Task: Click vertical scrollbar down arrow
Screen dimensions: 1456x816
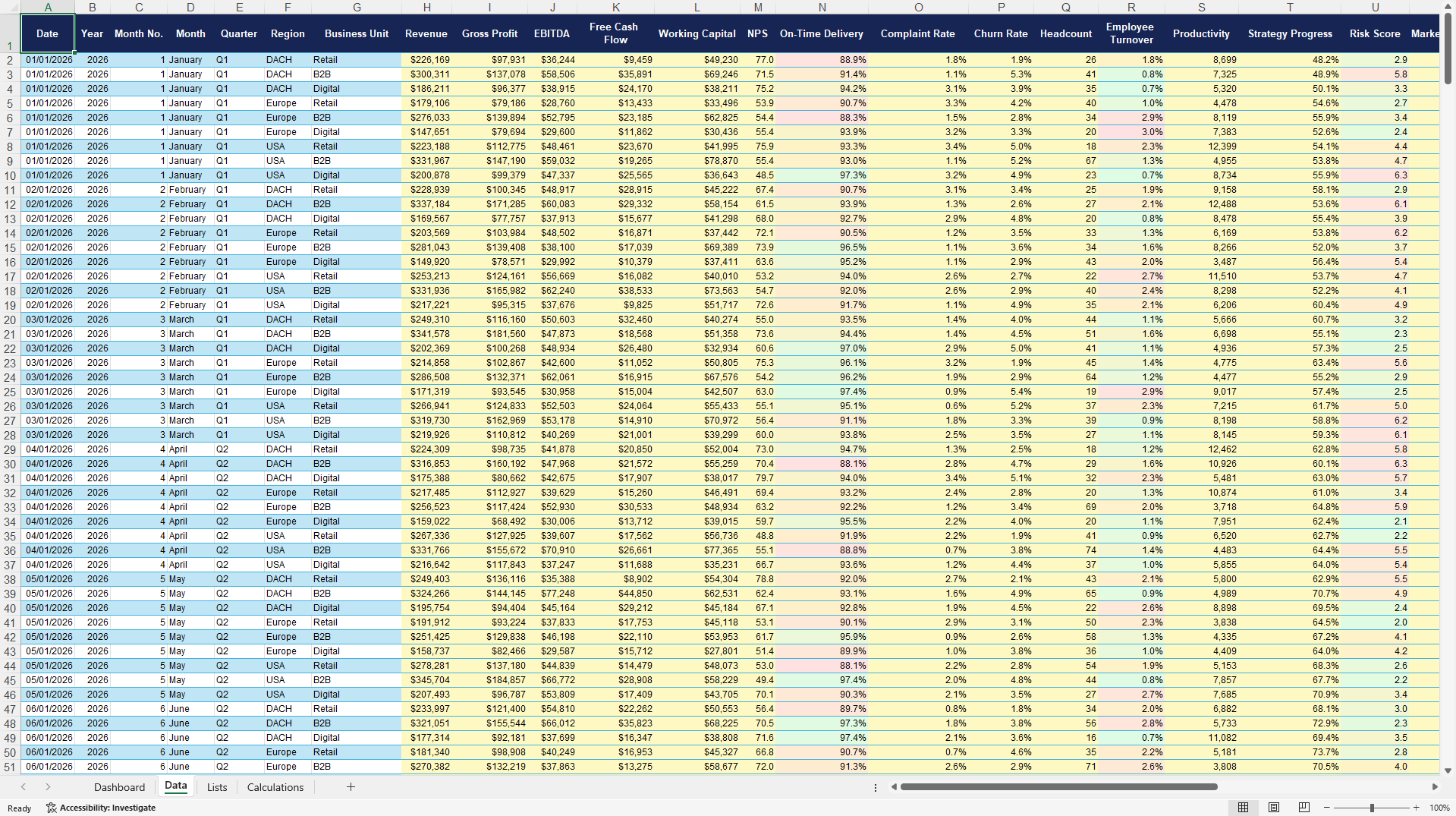Action: click(1448, 770)
